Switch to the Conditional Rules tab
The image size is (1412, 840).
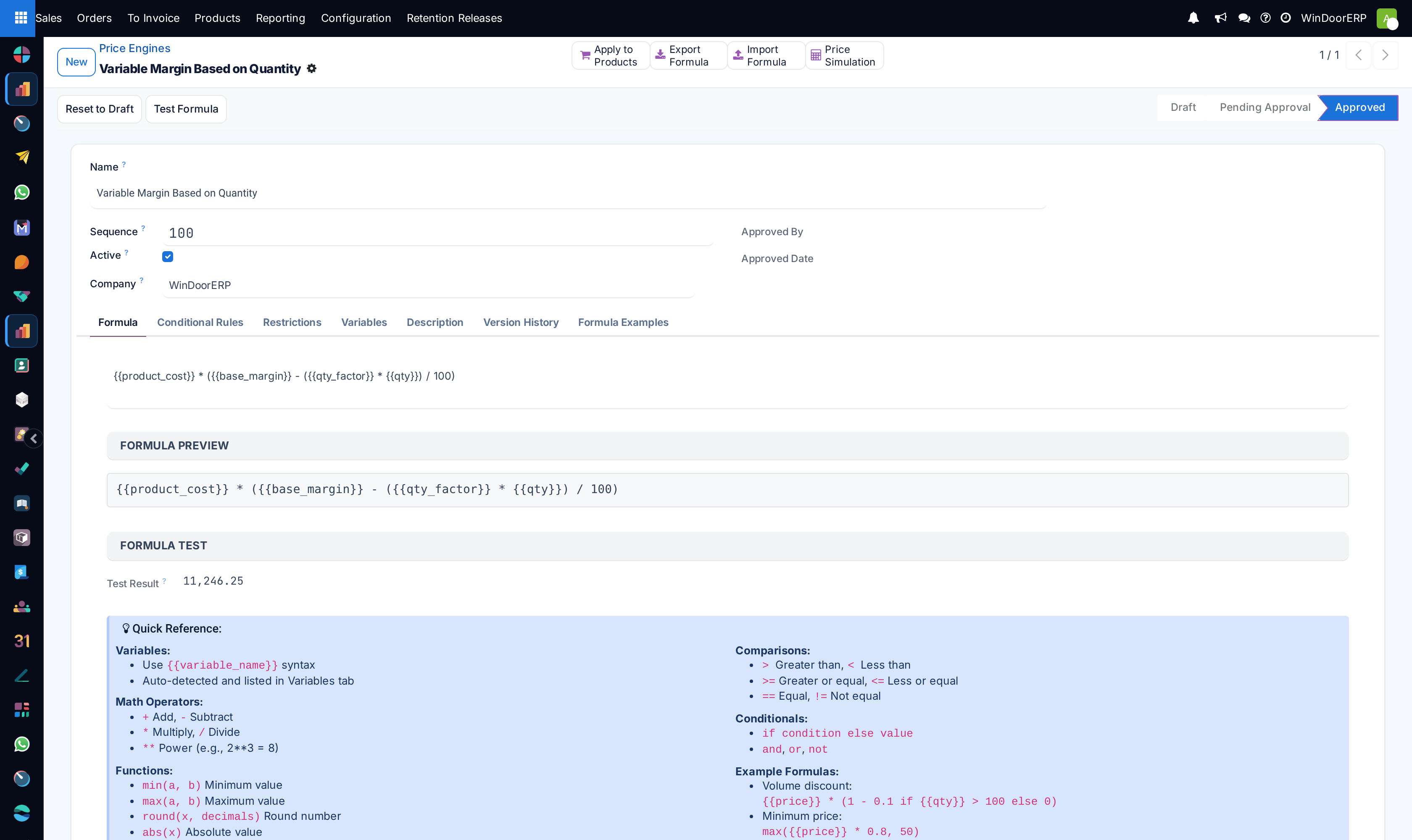point(200,322)
